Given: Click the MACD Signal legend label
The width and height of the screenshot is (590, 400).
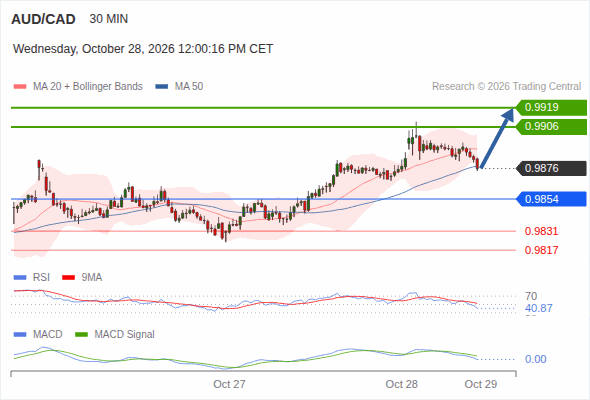Looking at the screenshot, I should [125, 335].
